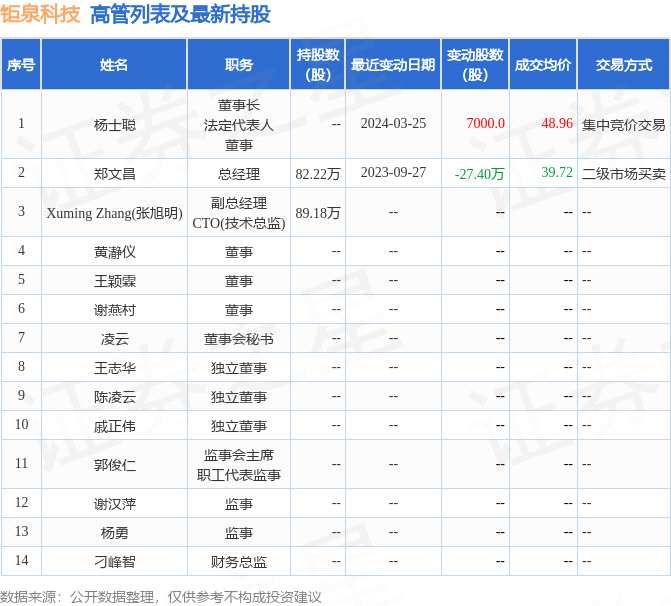671x606 pixels.
Task: Select the name 杨士聪
Action: pyautogui.click(x=114, y=125)
